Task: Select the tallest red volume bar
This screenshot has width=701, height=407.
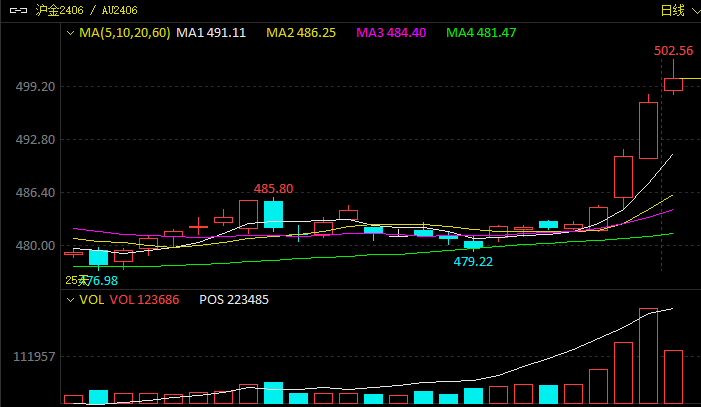Action: [648, 356]
